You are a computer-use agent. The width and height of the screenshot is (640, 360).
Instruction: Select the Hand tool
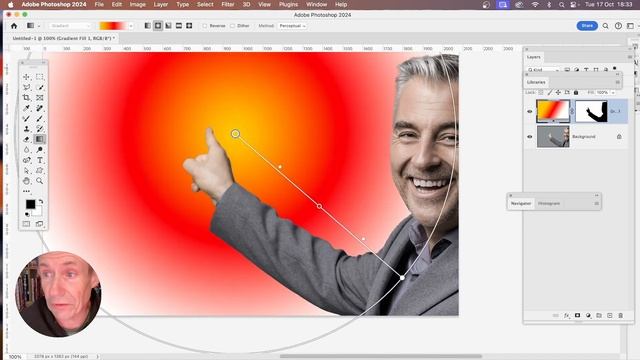click(x=27, y=181)
